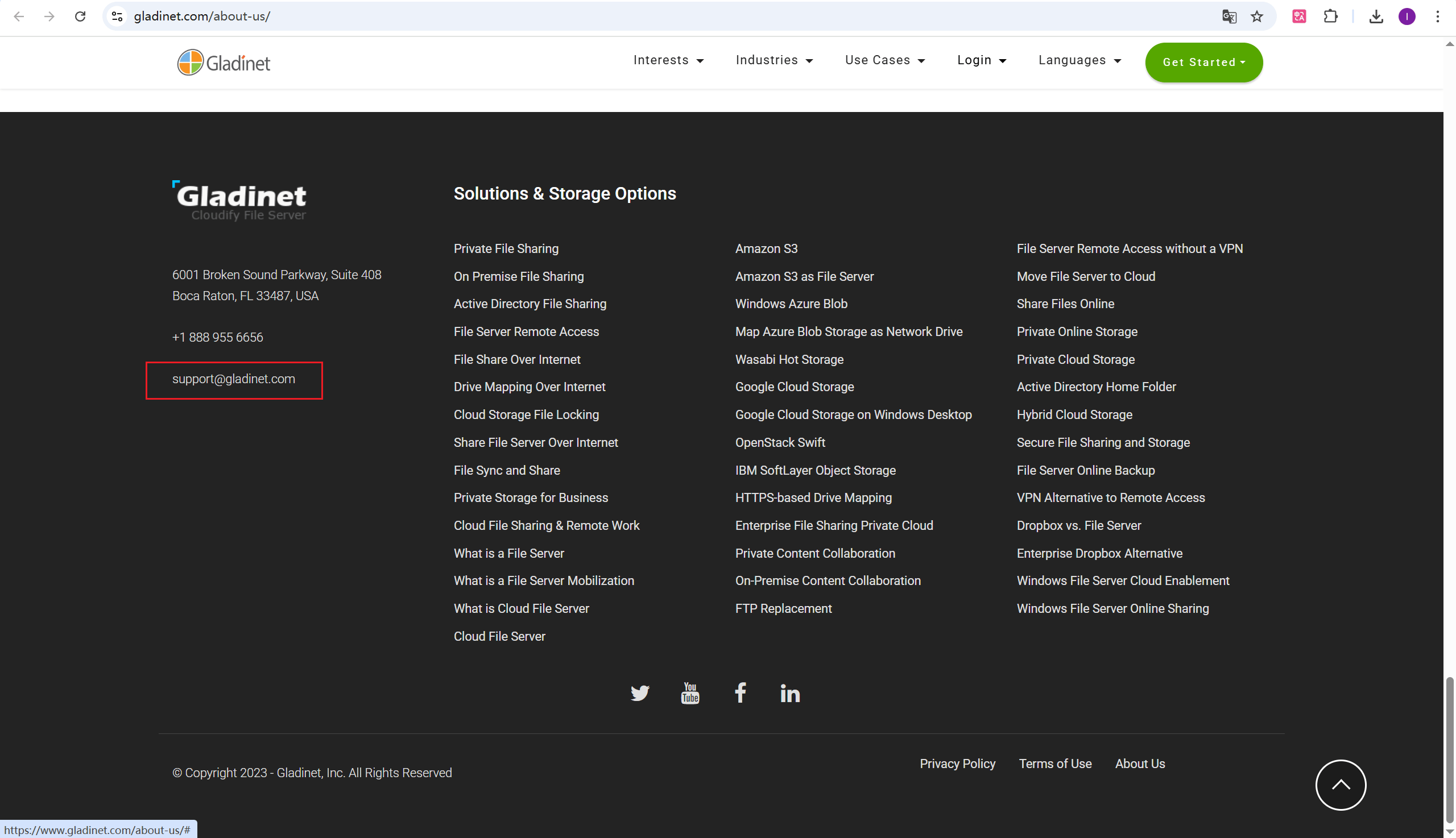Bookmark this page with the star icon

pyautogui.click(x=1257, y=16)
